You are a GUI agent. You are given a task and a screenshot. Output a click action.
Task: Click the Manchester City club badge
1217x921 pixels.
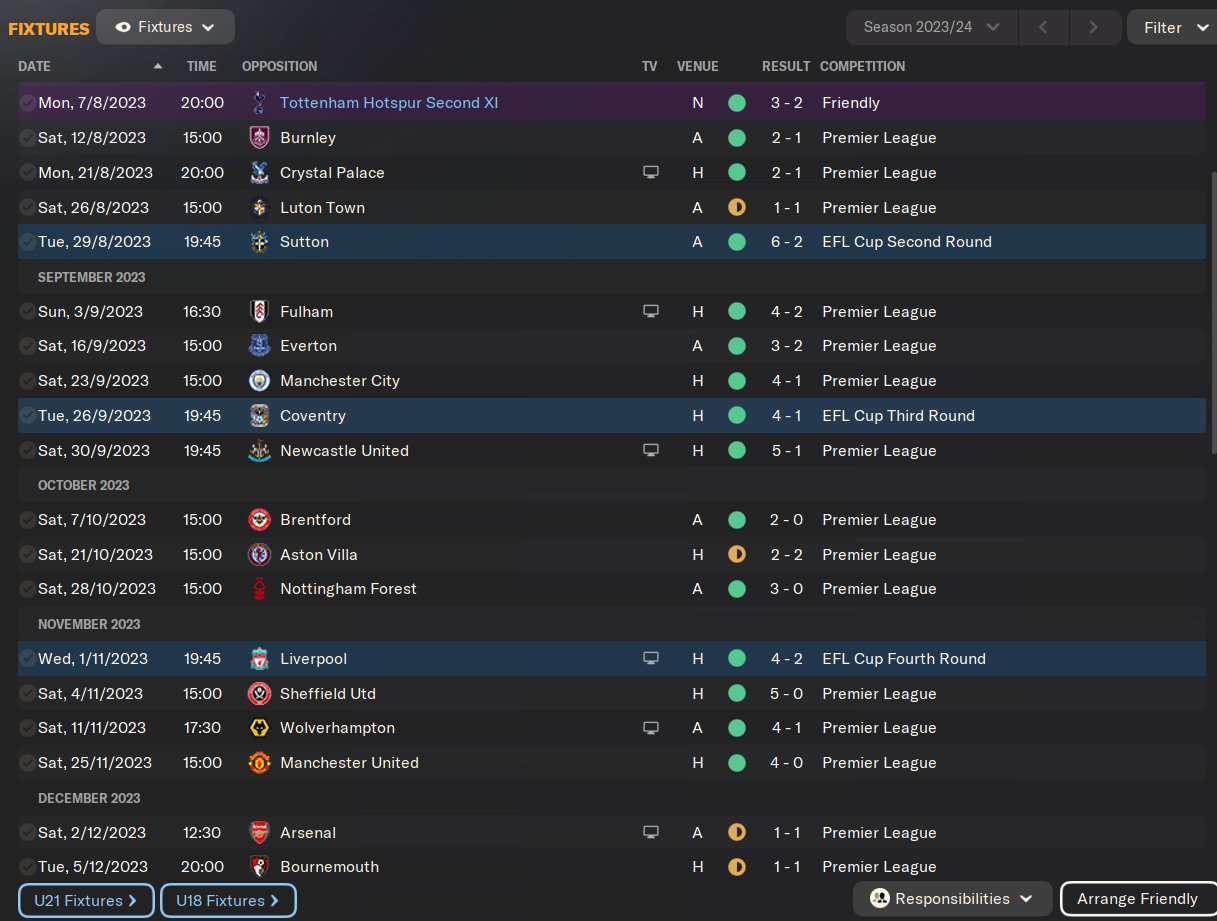click(259, 381)
